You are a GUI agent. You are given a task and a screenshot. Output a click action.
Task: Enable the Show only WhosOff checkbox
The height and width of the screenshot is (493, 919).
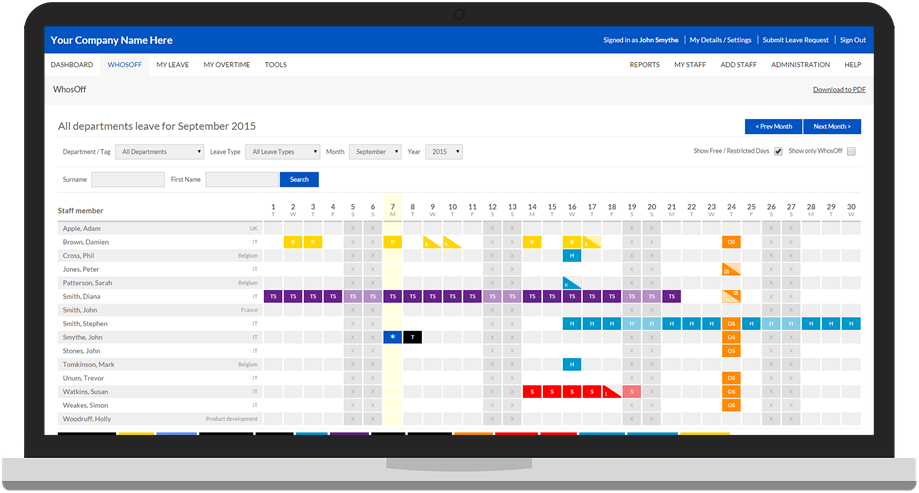coord(851,151)
